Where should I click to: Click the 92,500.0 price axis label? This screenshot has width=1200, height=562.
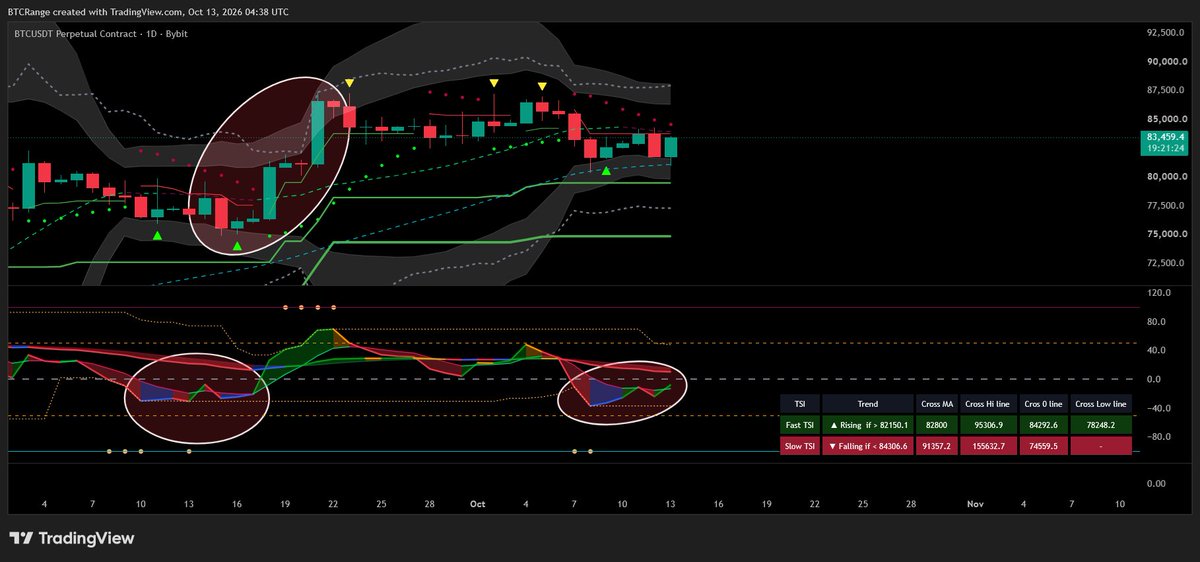1166,33
